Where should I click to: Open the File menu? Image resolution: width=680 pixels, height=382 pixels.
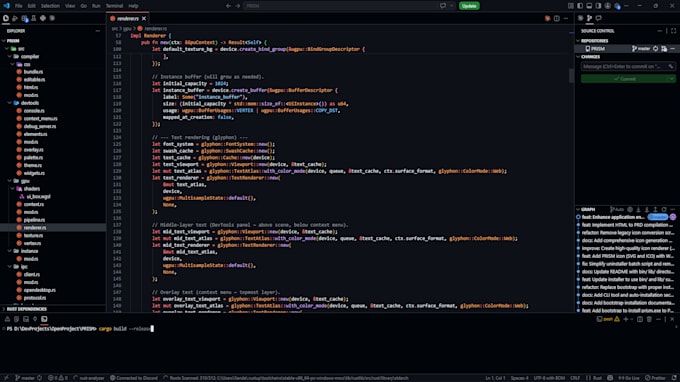coord(18,6)
